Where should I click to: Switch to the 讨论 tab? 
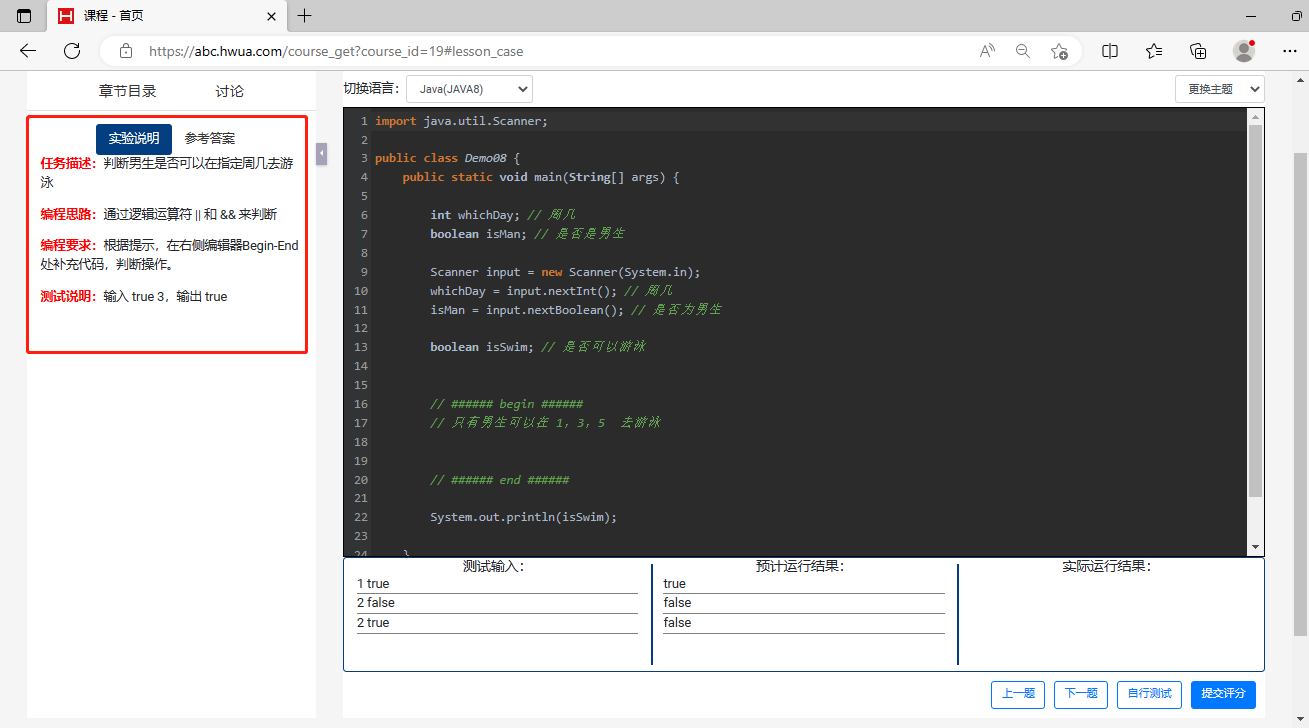pos(229,91)
